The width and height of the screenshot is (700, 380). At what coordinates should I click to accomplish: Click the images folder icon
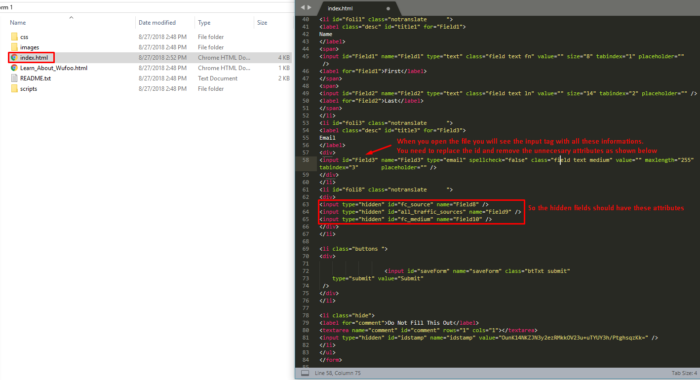(x=14, y=47)
